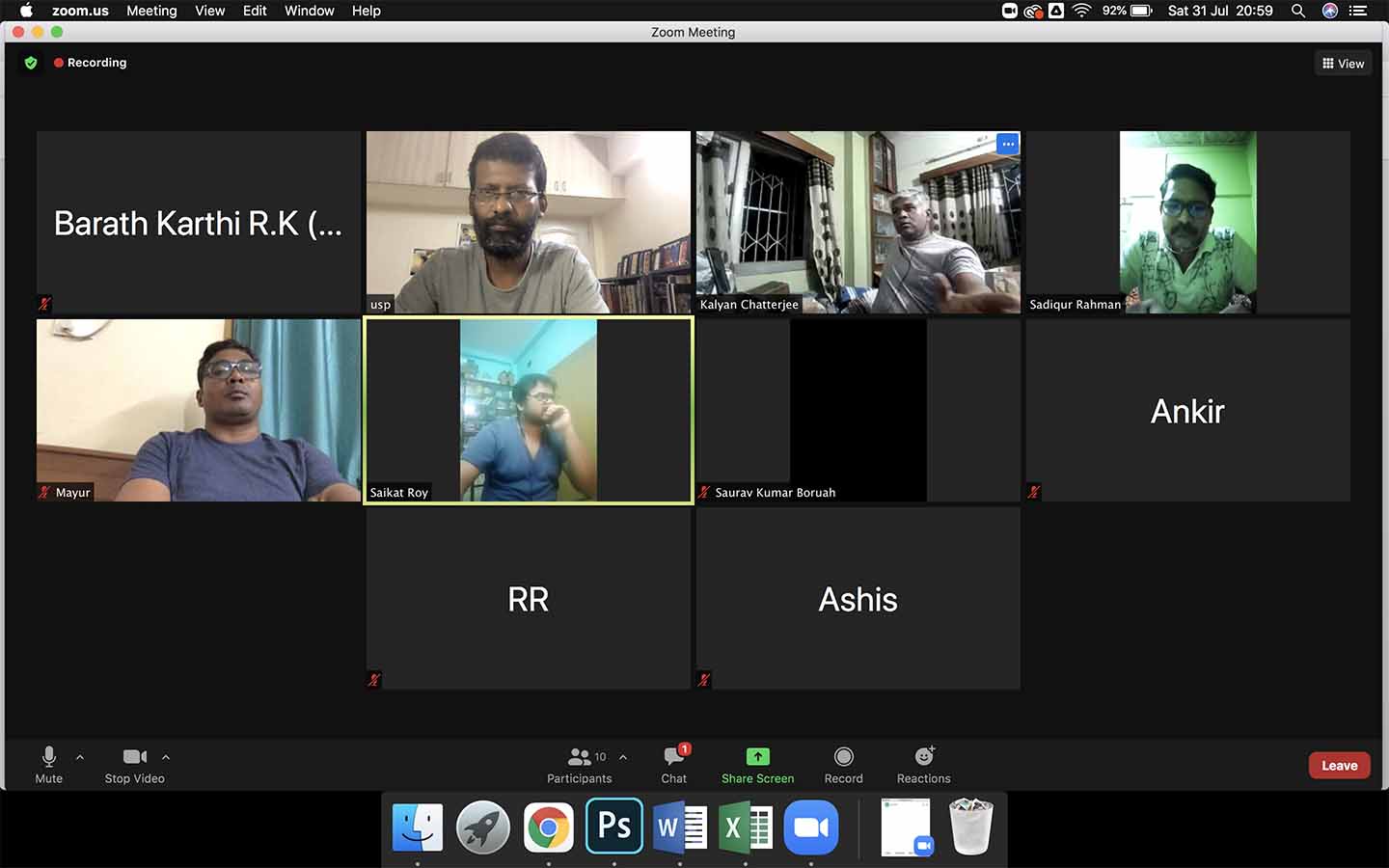Expand video options arrow beside Stop Video
Screen dimensions: 1389x868
166,757
